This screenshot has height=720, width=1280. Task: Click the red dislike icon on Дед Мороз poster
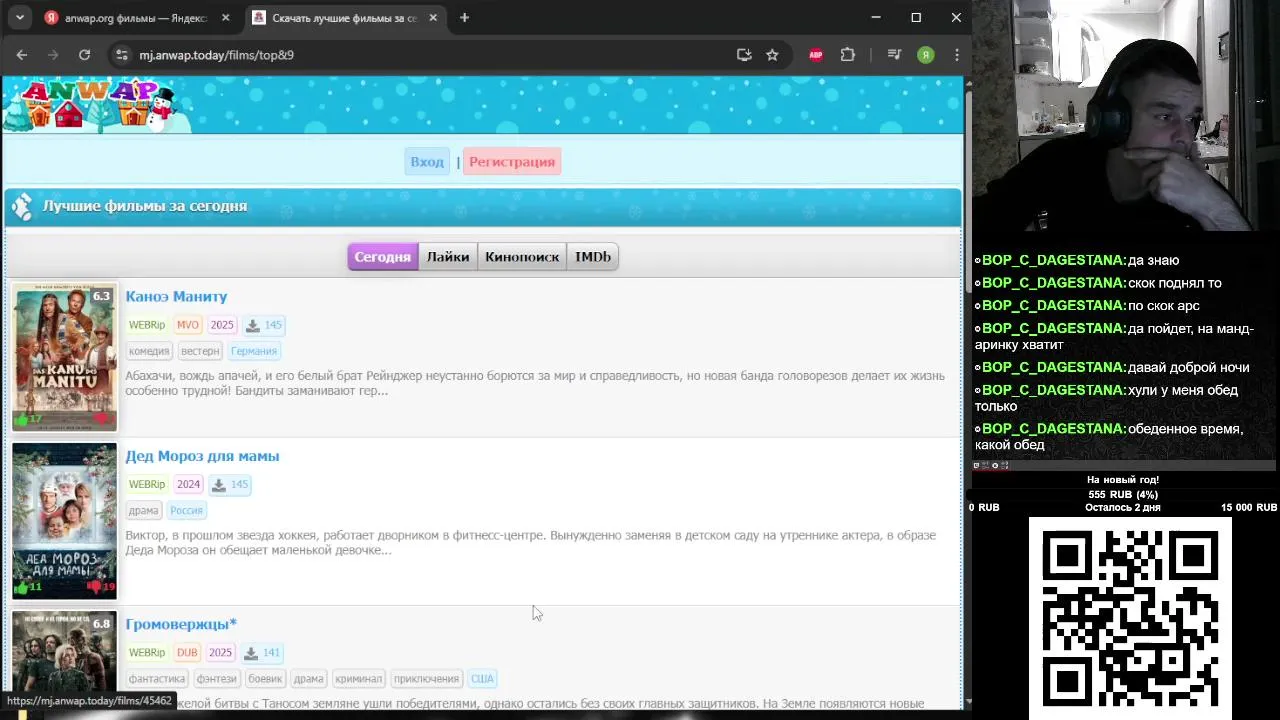[96, 587]
